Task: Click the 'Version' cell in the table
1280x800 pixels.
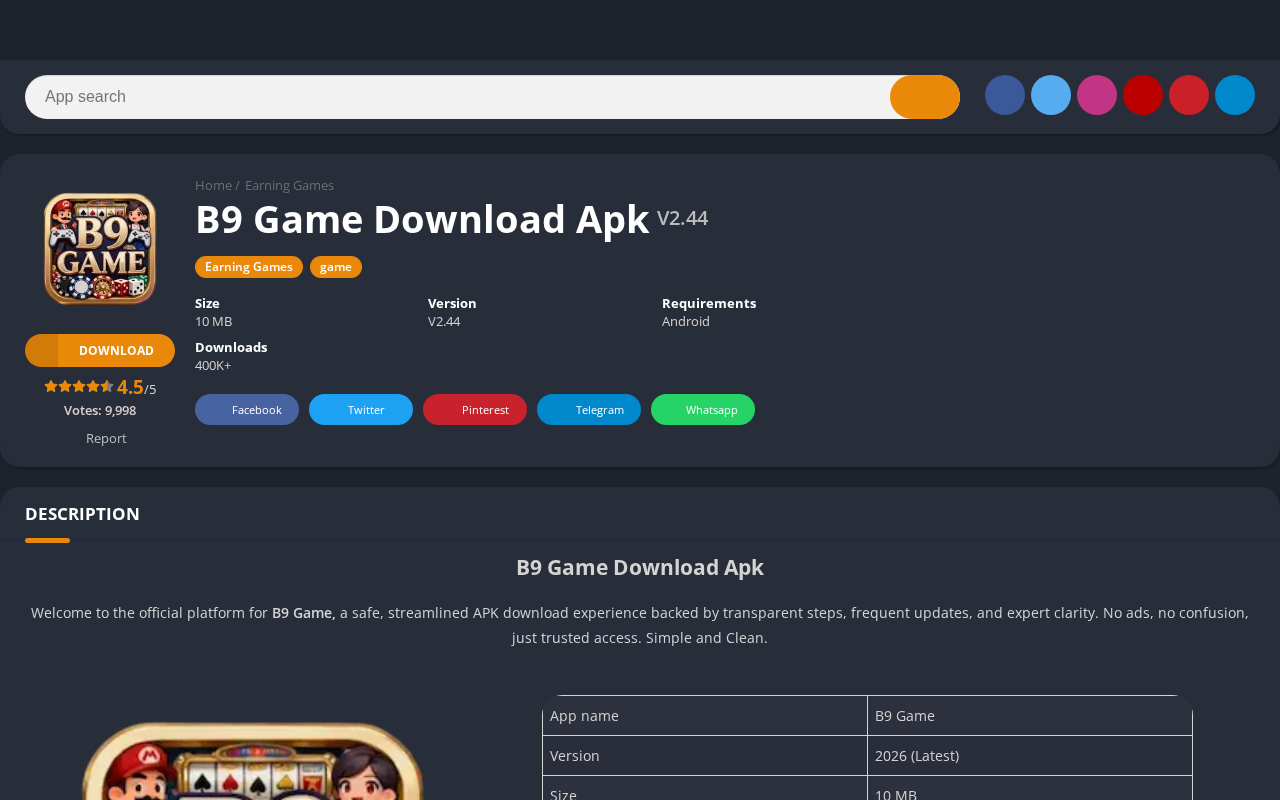Action: (x=705, y=756)
